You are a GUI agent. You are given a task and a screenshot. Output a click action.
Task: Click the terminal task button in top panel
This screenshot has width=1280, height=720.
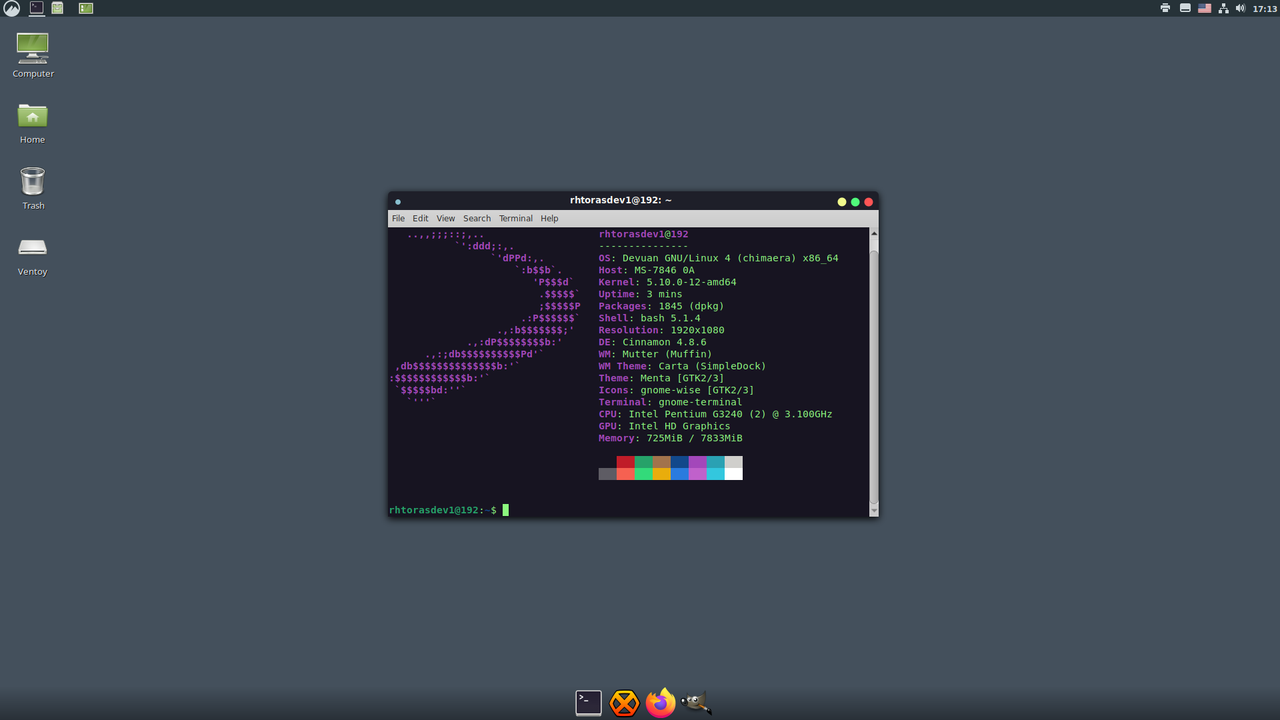(36, 8)
